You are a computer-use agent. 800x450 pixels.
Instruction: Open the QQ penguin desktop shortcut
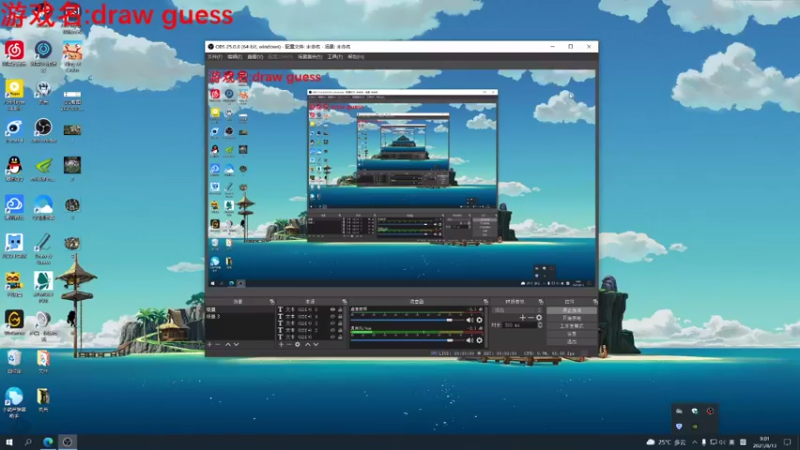[14, 169]
